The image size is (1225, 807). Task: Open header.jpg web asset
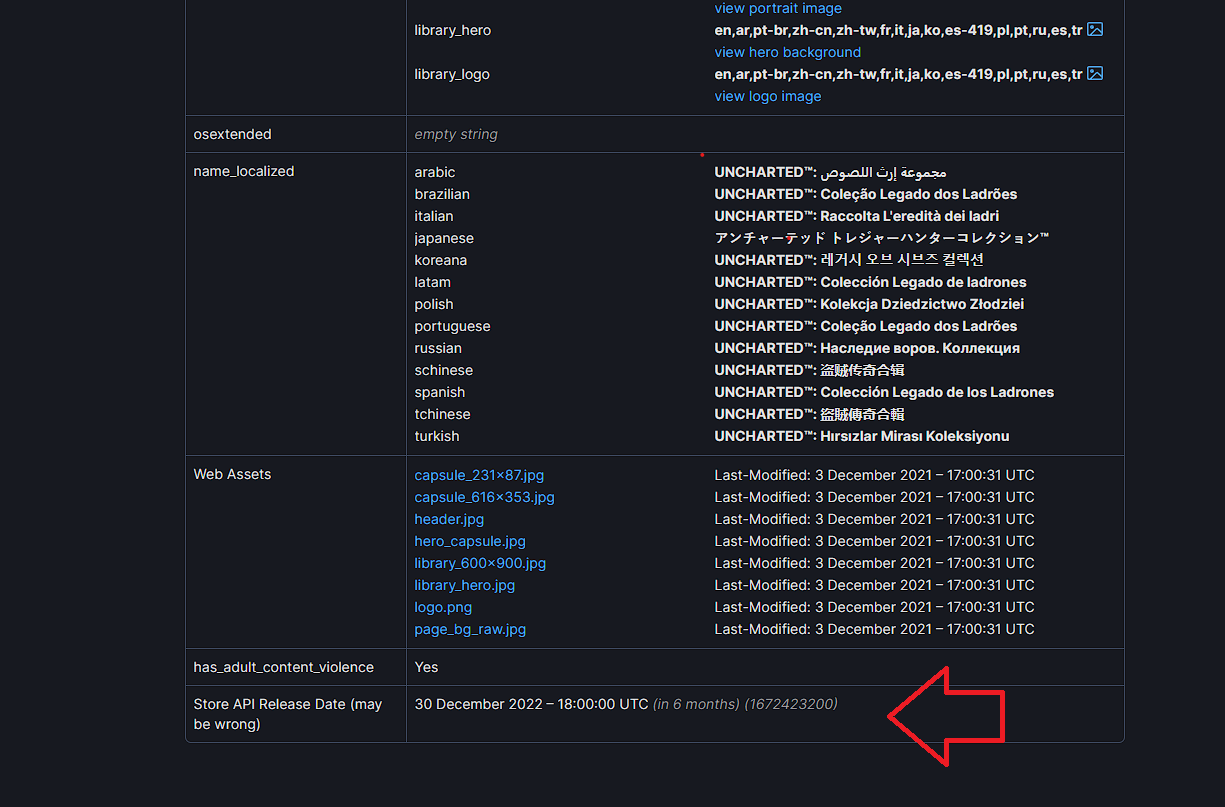(449, 519)
